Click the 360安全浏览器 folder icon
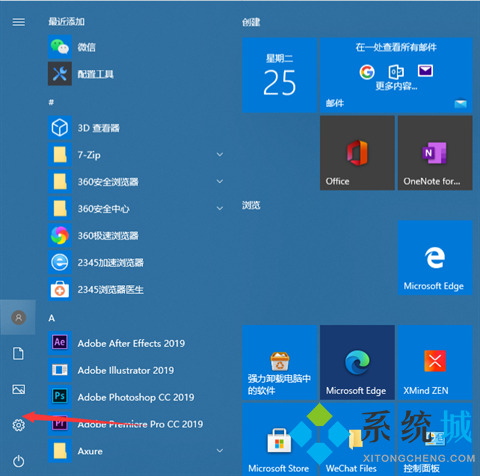Screen dimensions: 480x476 click(60, 182)
